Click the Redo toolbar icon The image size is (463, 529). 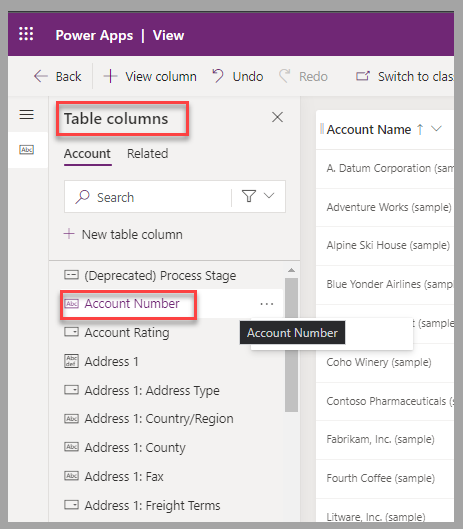coord(284,76)
